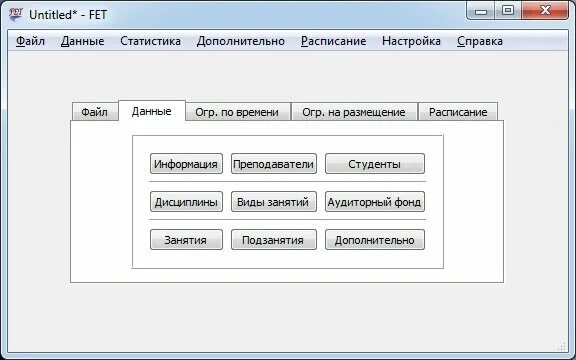Open the Статистика menu

[x=150, y=41]
